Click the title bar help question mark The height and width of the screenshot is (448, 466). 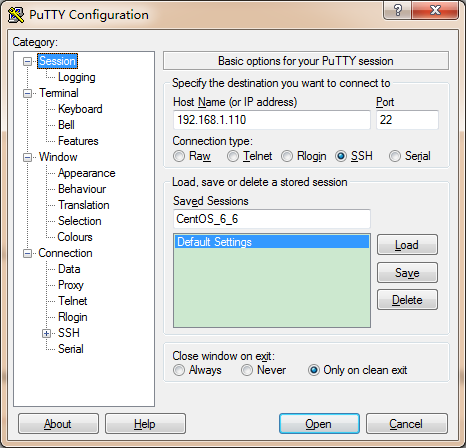click(398, 10)
